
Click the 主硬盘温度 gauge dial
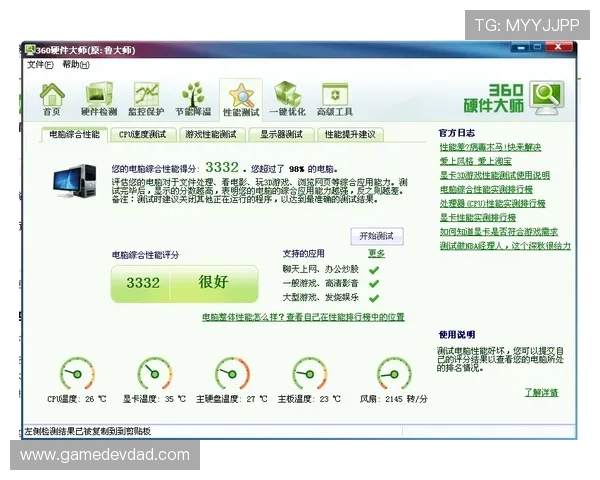[x=232, y=374]
